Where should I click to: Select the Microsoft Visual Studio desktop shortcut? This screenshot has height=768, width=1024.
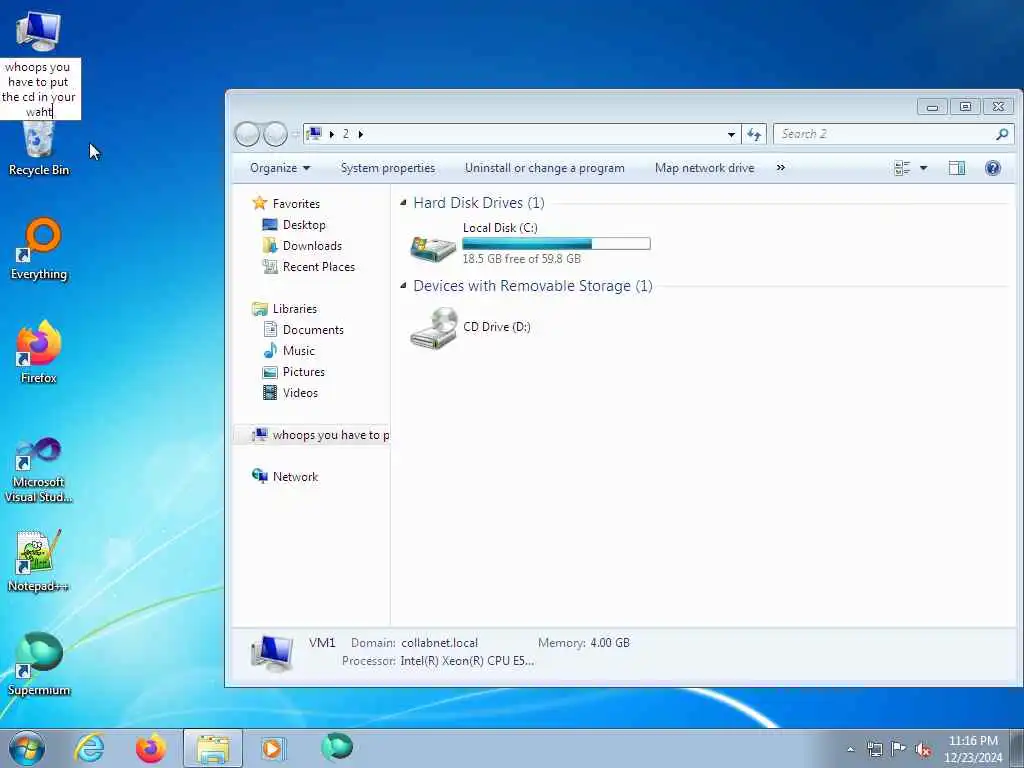pos(39,470)
